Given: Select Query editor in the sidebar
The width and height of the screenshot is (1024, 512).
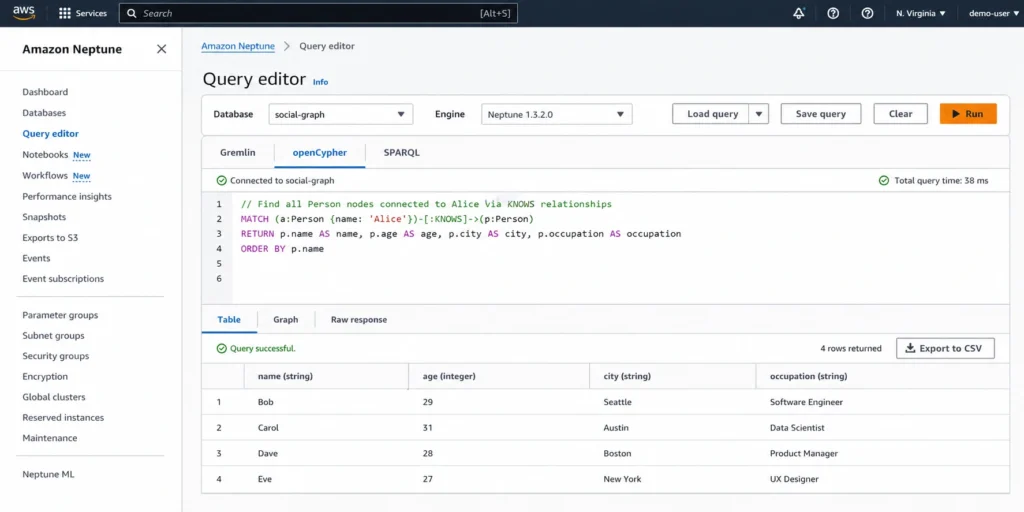Looking at the screenshot, I should coord(50,134).
